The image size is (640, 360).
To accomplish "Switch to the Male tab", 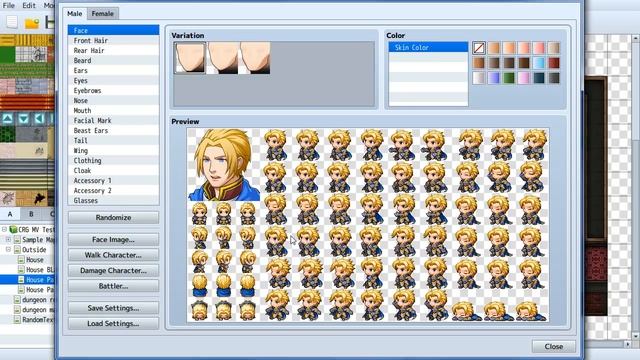I will 75,13.
